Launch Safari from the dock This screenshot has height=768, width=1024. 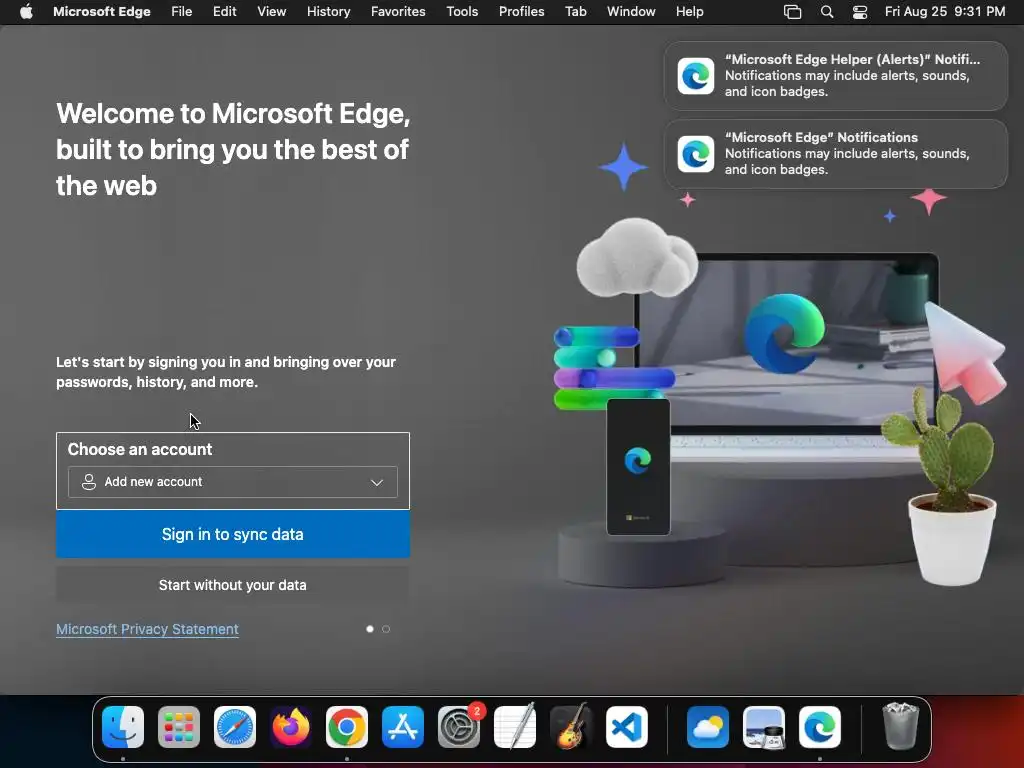235,727
